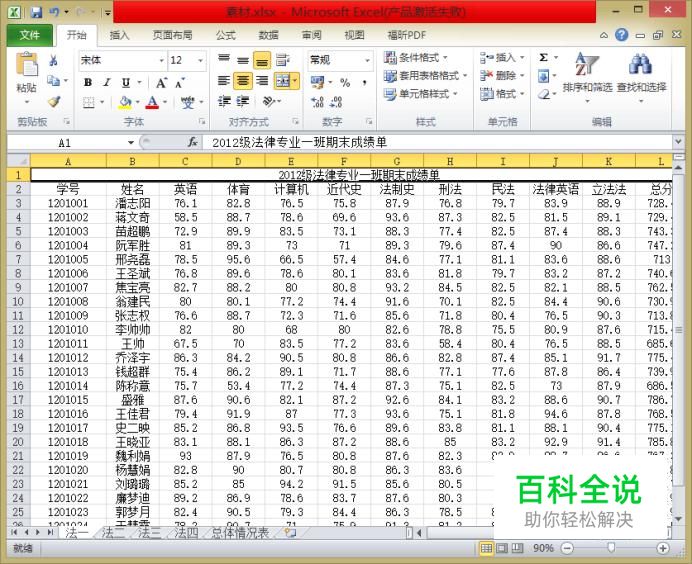Increase font size with large A icon
The height and width of the screenshot is (564, 692).
click(161, 83)
